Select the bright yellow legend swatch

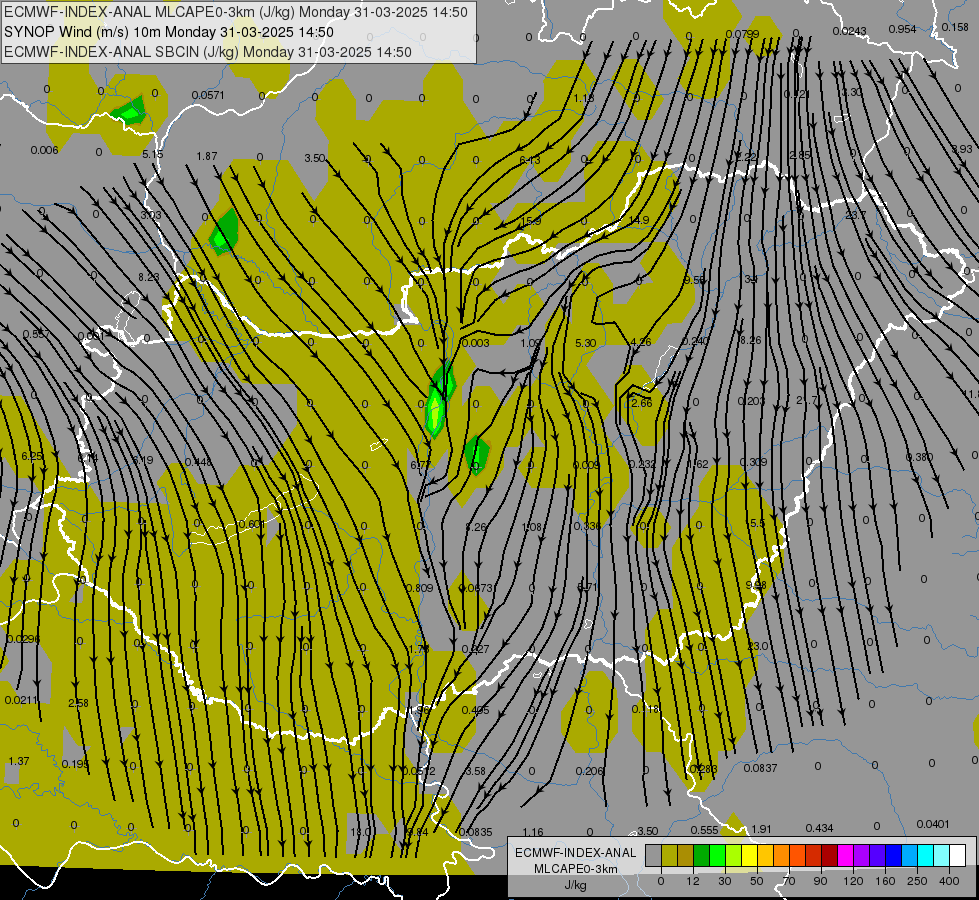750,855
